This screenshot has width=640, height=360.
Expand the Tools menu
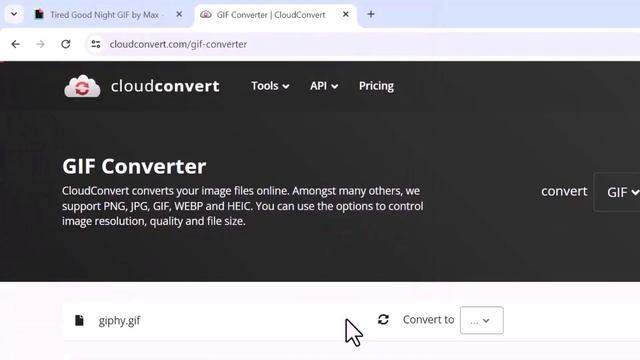270,86
